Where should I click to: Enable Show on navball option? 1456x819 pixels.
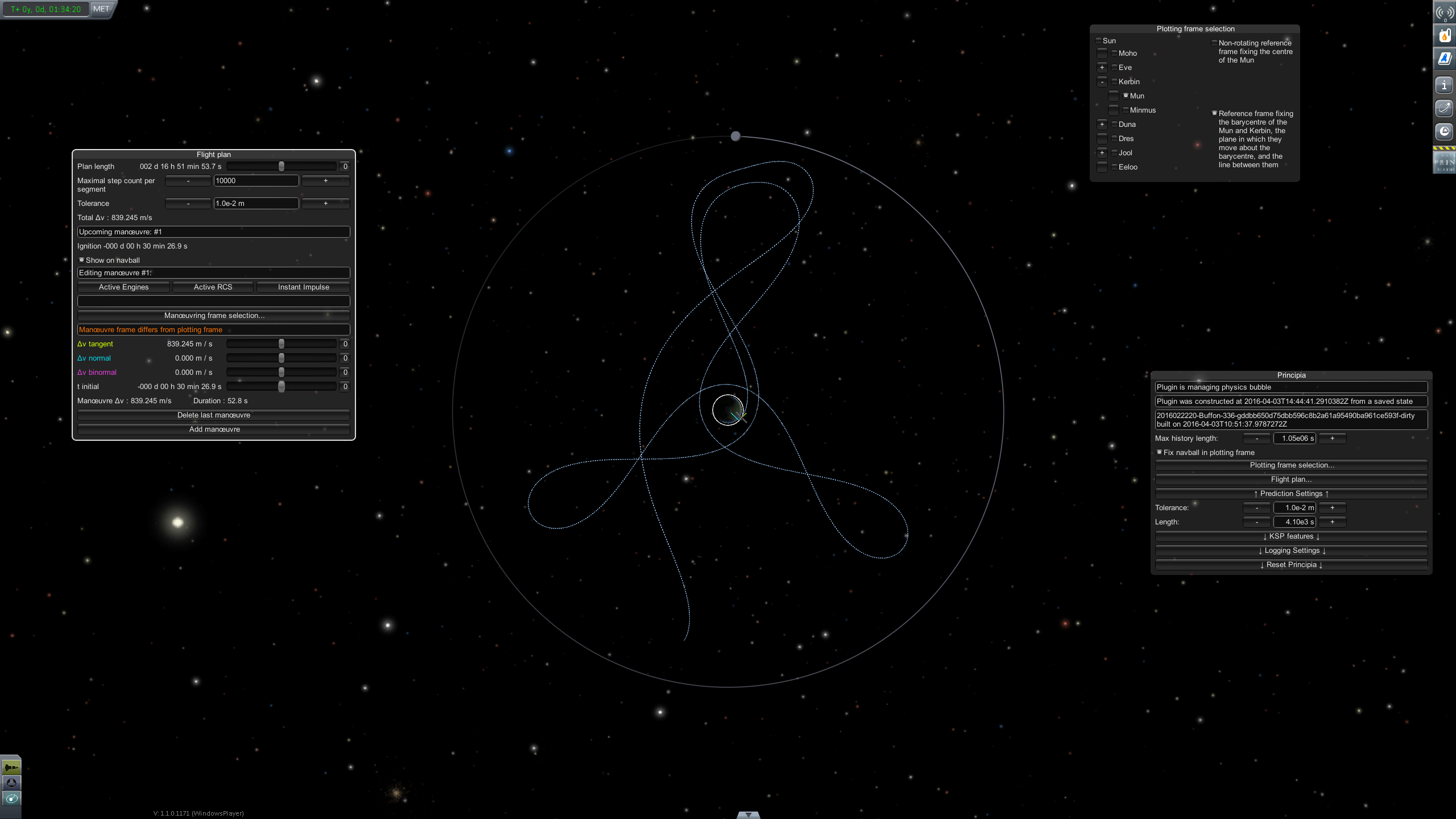click(81, 260)
